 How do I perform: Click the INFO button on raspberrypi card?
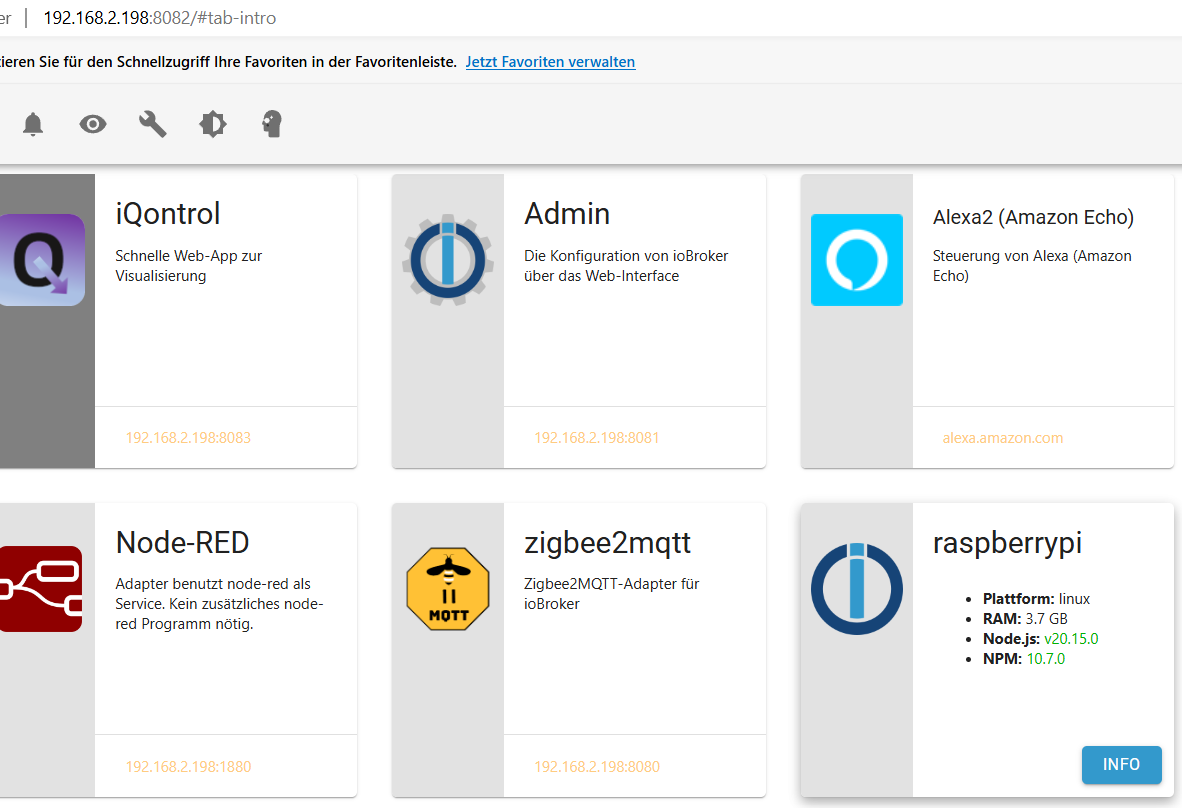(1122, 764)
